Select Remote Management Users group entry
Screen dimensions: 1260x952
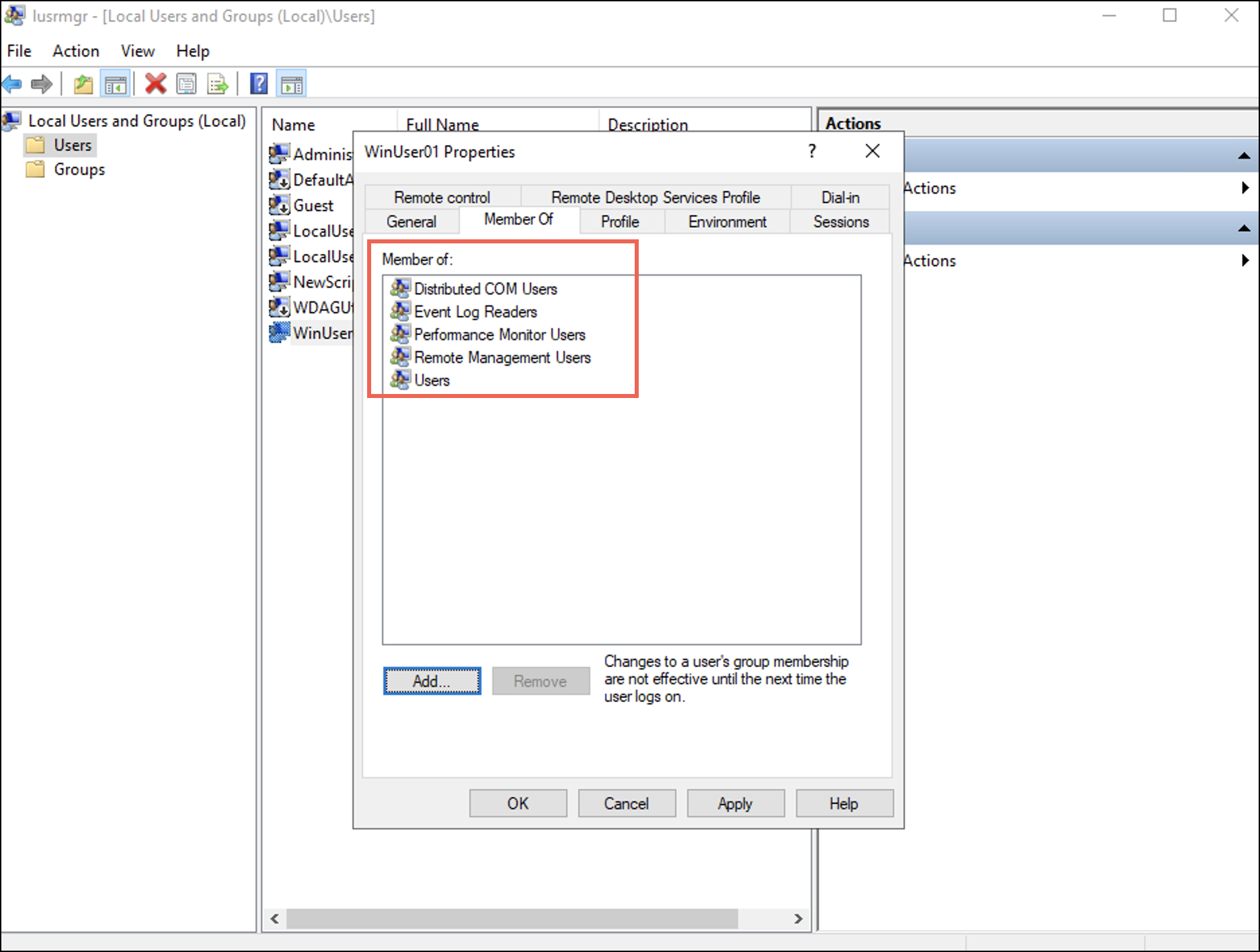[x=502, y=358]
